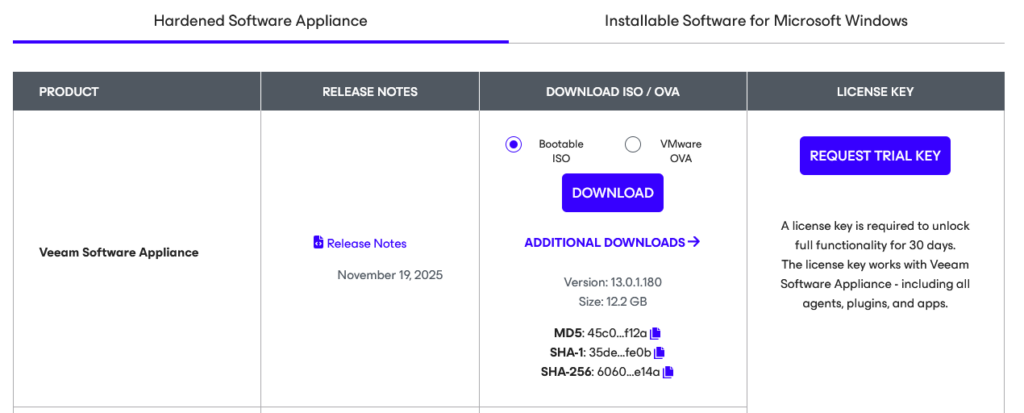Viewport: 1024px width, 413px height.
Task: Click the Size 12.2 GB text
Action: (612, 300)
